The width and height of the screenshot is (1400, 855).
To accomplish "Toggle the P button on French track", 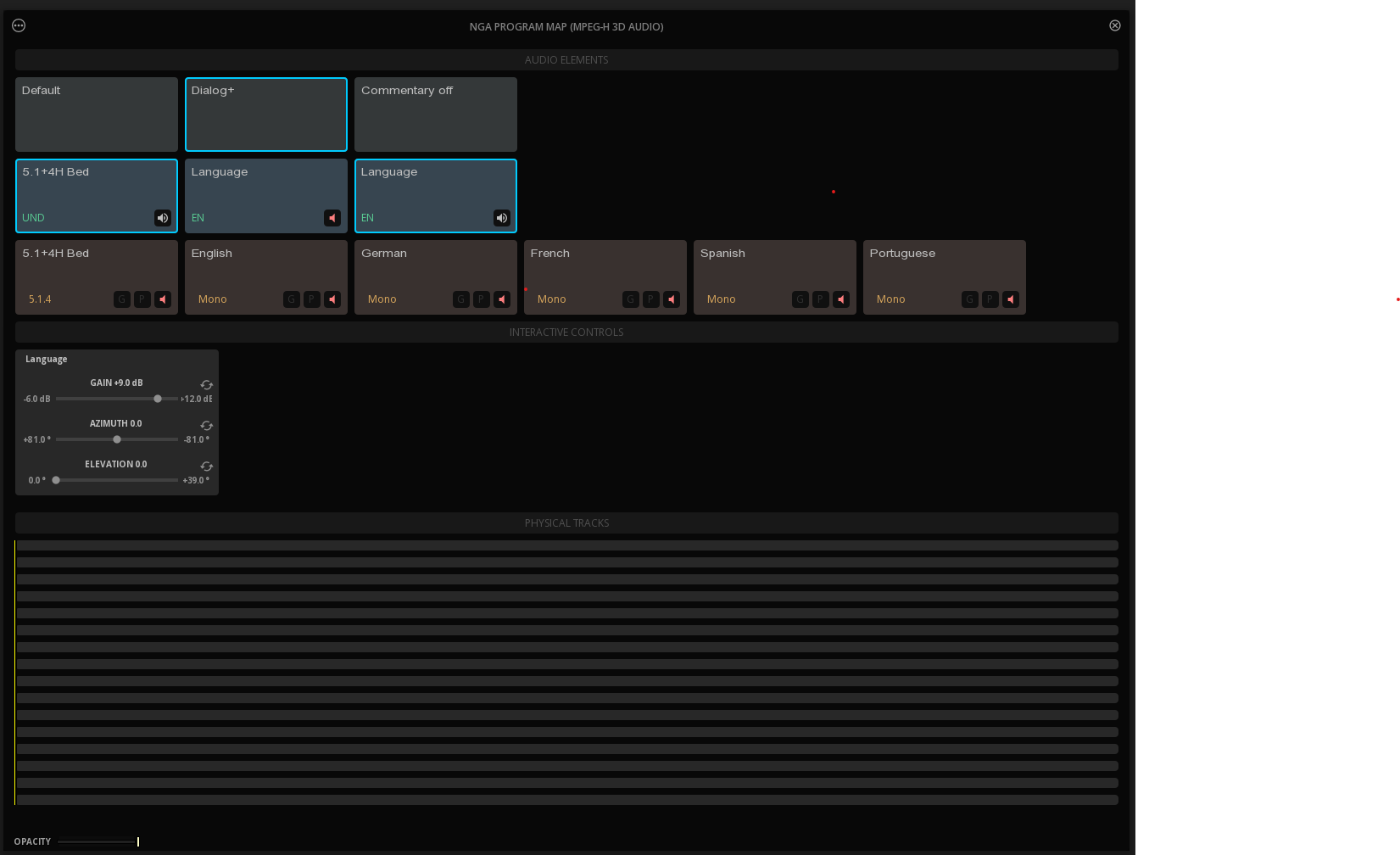I will (x=651, y=299).
